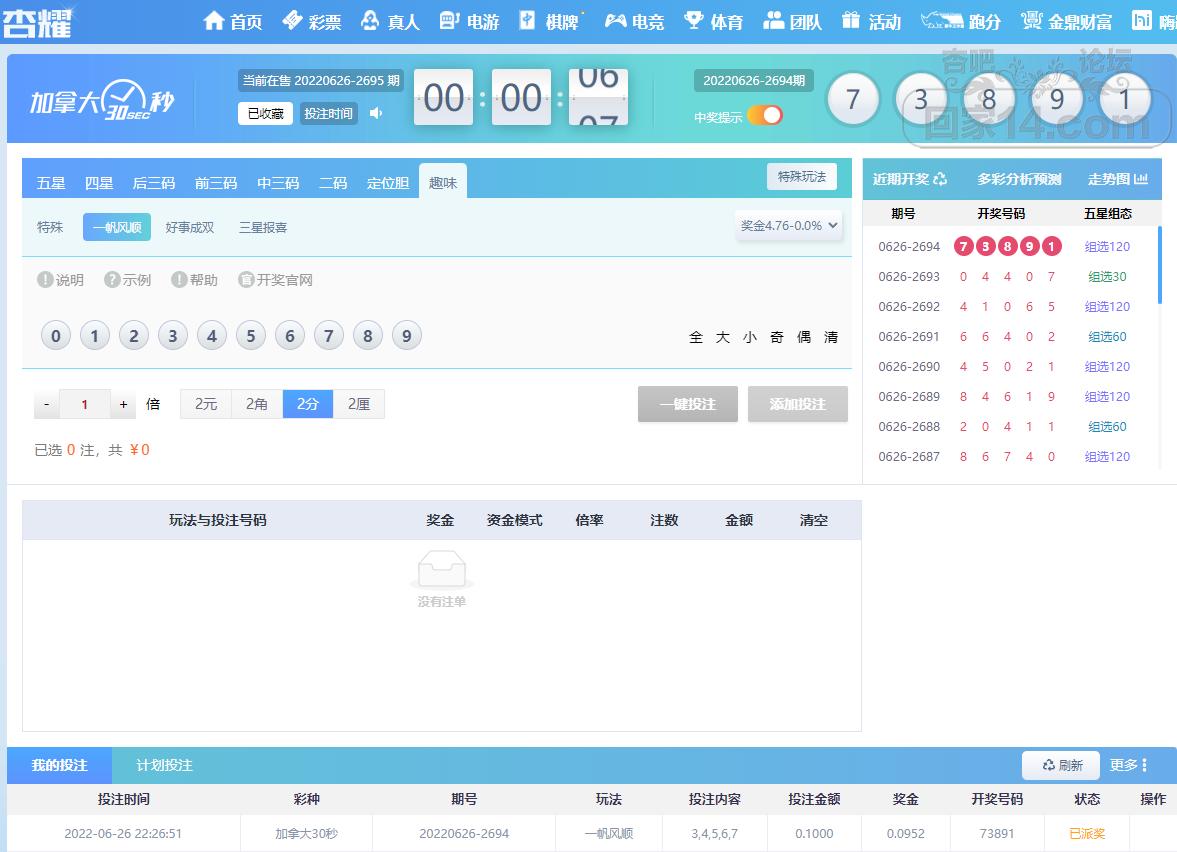Open the 开奖官网 official site icon
Viewport: 1177px width, 852px height.
click(246, 280)
